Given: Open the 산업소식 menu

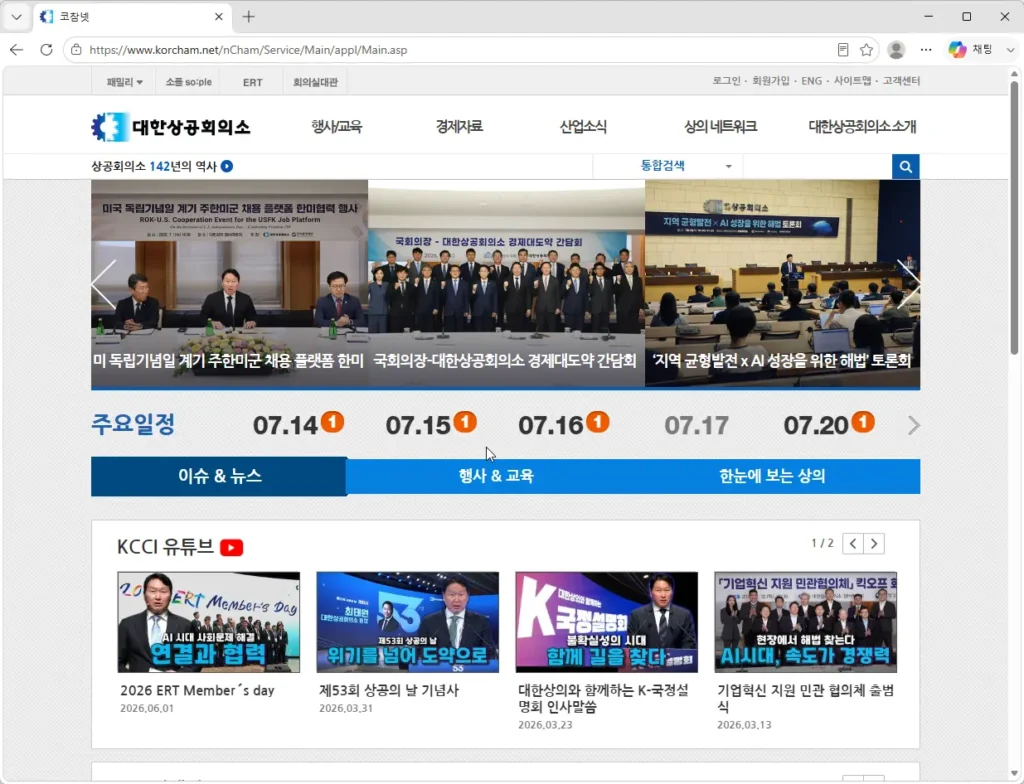Looking at the screenshot, I should point(583,126).
